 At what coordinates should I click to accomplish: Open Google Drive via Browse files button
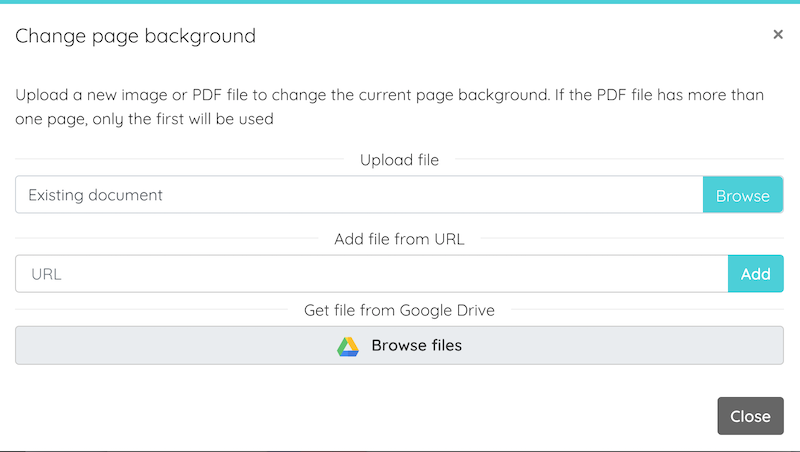coord(399,345)
